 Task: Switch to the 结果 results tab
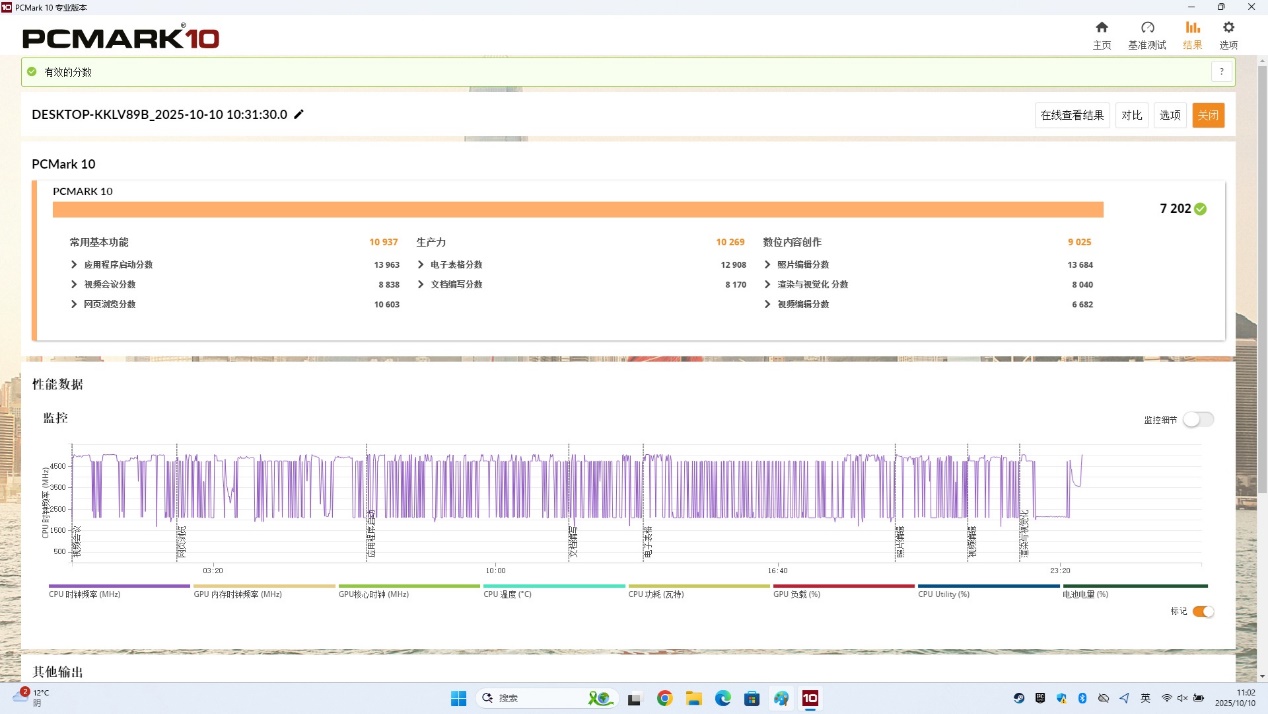[x=1192, y=34]
